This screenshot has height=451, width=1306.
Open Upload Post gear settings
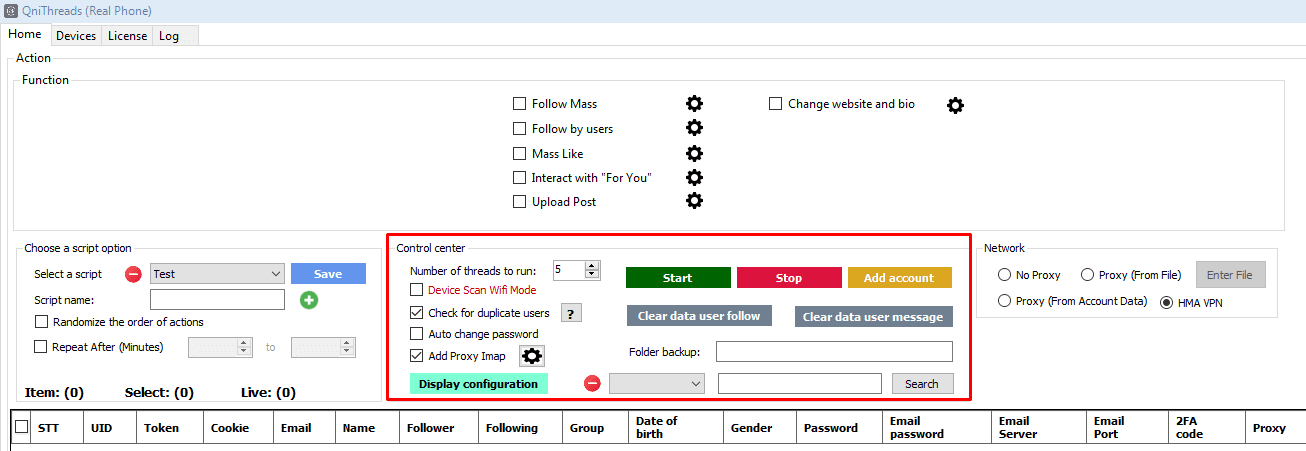point(694,201)
